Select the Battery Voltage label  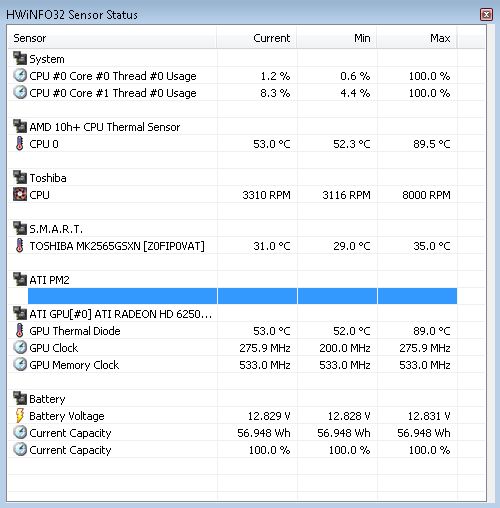click(67, 416)
